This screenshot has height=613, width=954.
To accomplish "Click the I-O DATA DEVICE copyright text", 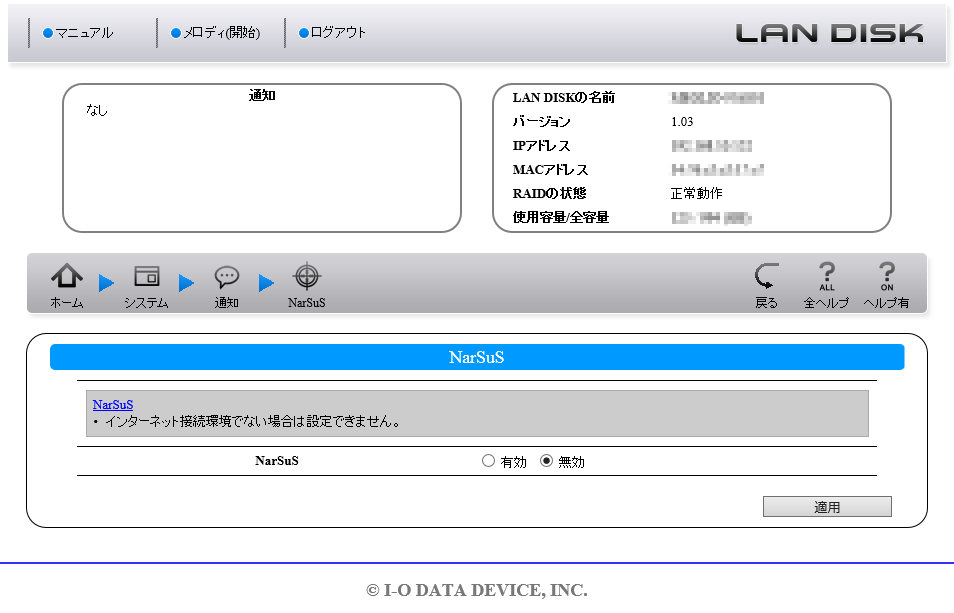I will 477,590.
